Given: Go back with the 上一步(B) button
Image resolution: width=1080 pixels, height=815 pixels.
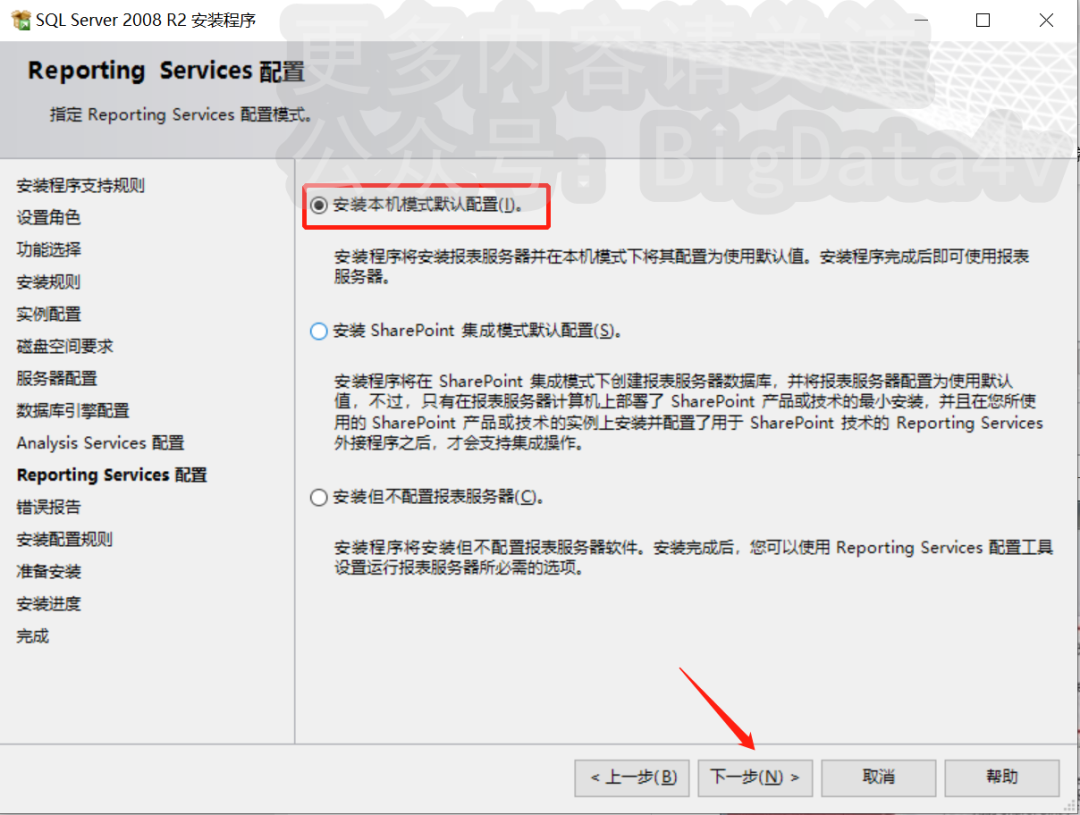Looking at the screenshot, I should pyautogui.click(x=632, y=778).
